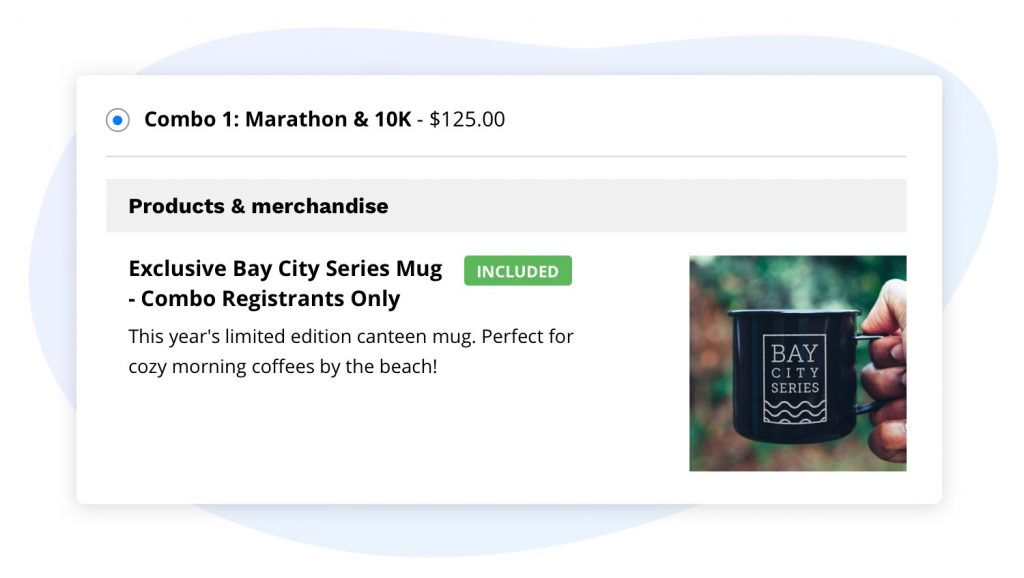This screenshot has height=578, width=1024.
Task: Click the Bay City Series logo on mug
Action: point(795,377)
